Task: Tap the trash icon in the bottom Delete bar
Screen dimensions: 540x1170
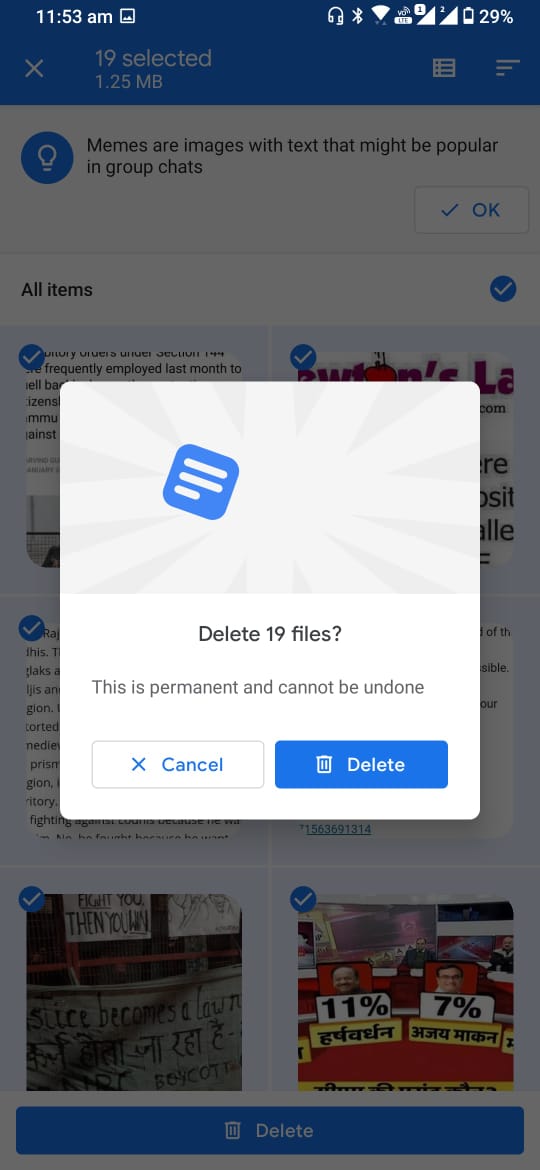Action: coord(233,1130)
